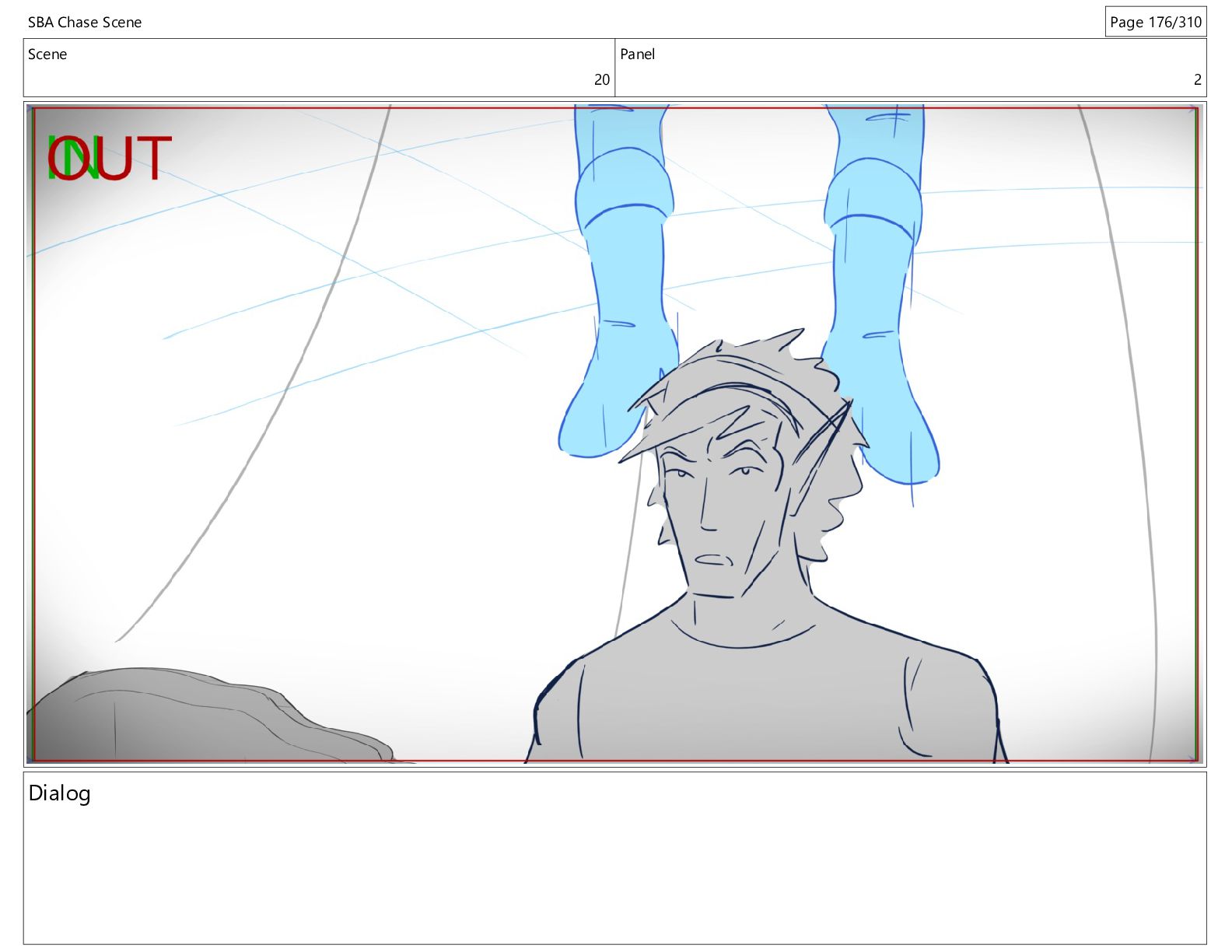Click the red 'OUT' marker text
The image size is (1232, 952).
point(109,158)
